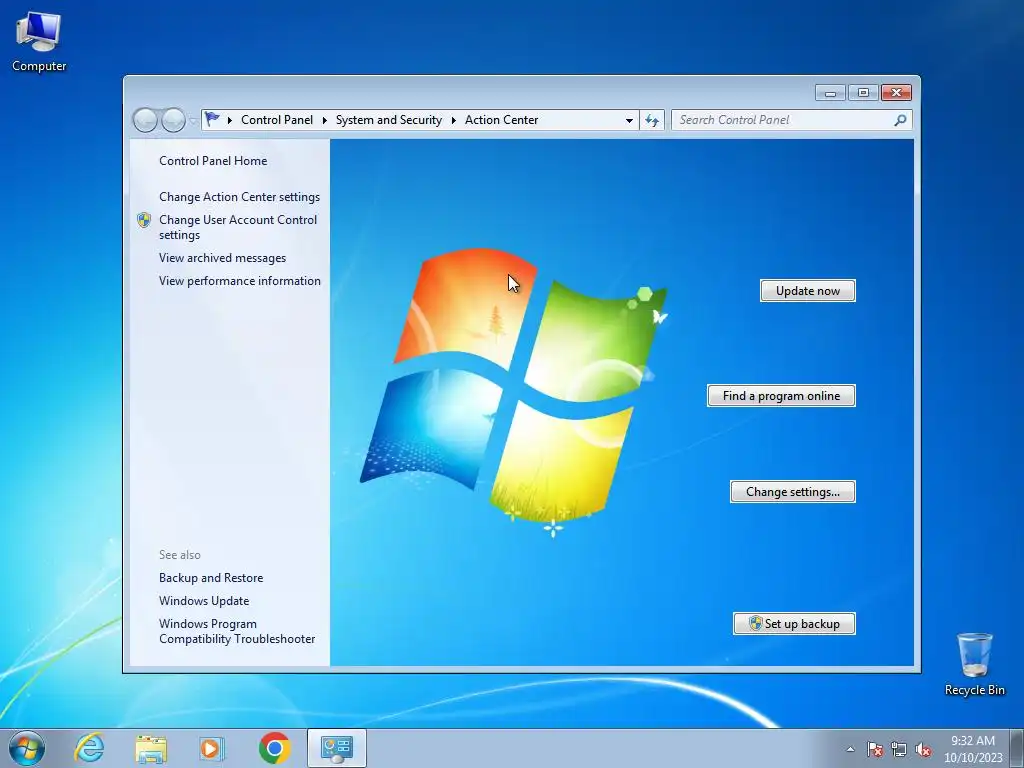Click the Show desktop strip
The width and height of the screenshot is (1024, 768).
[x=1017, y=748]
